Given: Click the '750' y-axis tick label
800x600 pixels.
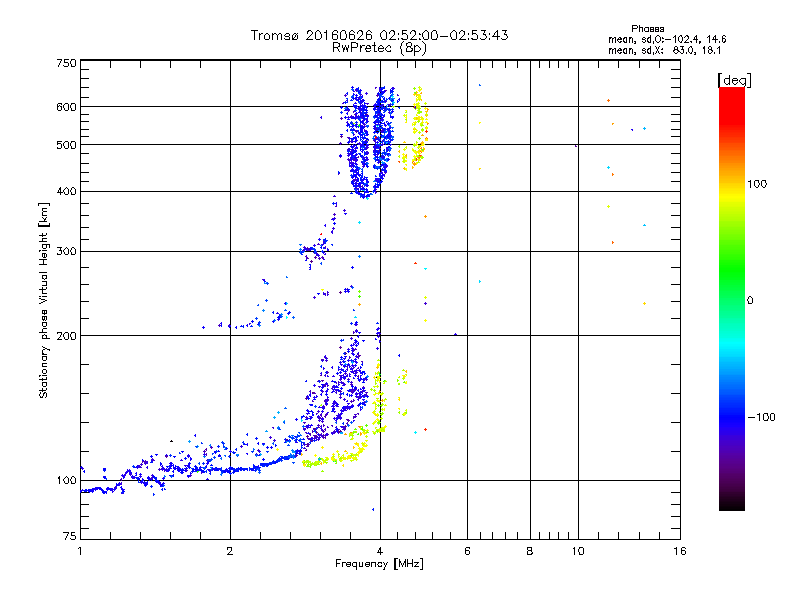Looking at the screenshot, I should pyautogui.click(x=66, y=63).
